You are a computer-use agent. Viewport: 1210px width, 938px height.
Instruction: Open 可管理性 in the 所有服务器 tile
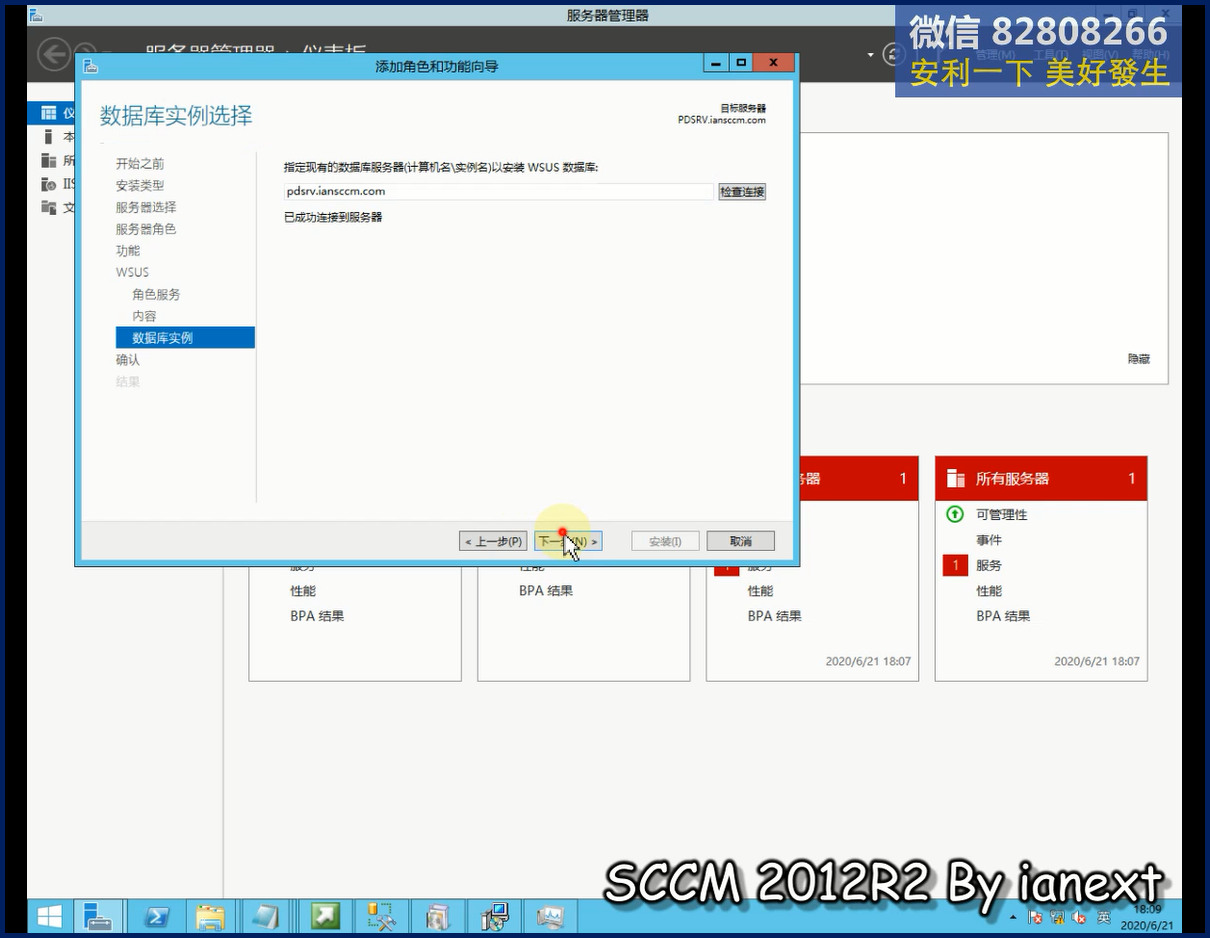pos(1002,515)
